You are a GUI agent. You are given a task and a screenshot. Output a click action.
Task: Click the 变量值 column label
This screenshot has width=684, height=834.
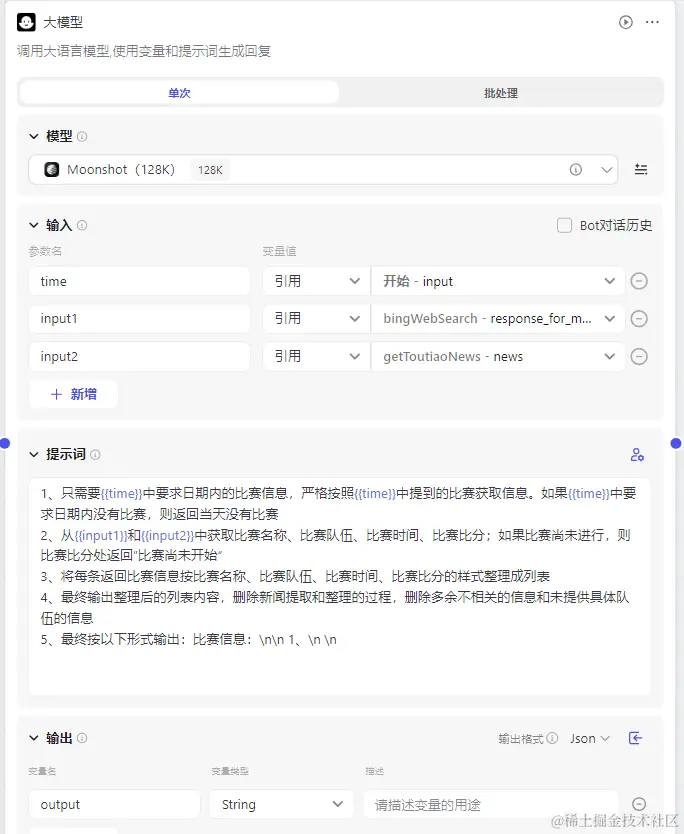point(279,251)
